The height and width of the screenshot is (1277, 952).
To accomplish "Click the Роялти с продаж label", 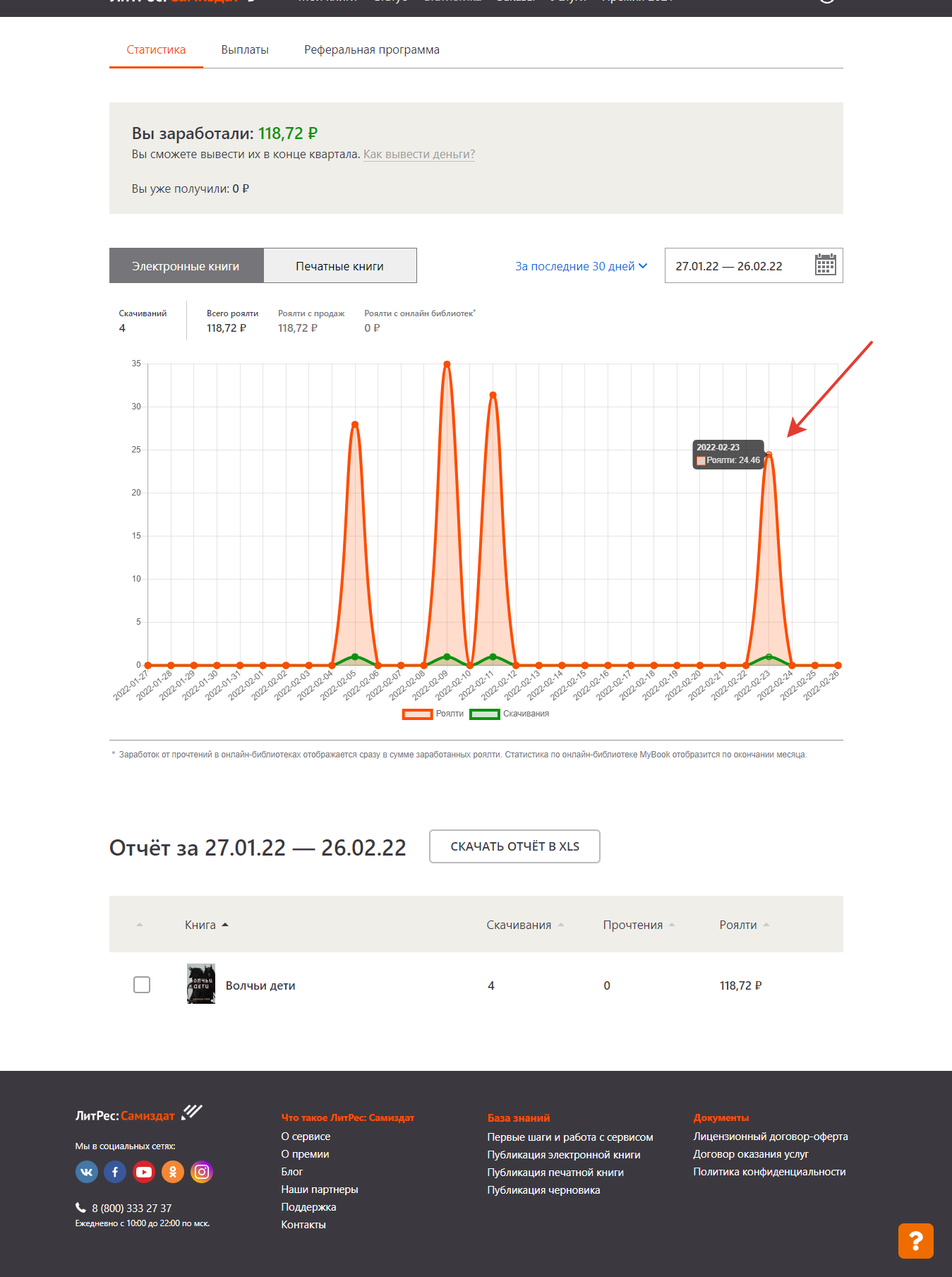I will [x=311, y=313].
